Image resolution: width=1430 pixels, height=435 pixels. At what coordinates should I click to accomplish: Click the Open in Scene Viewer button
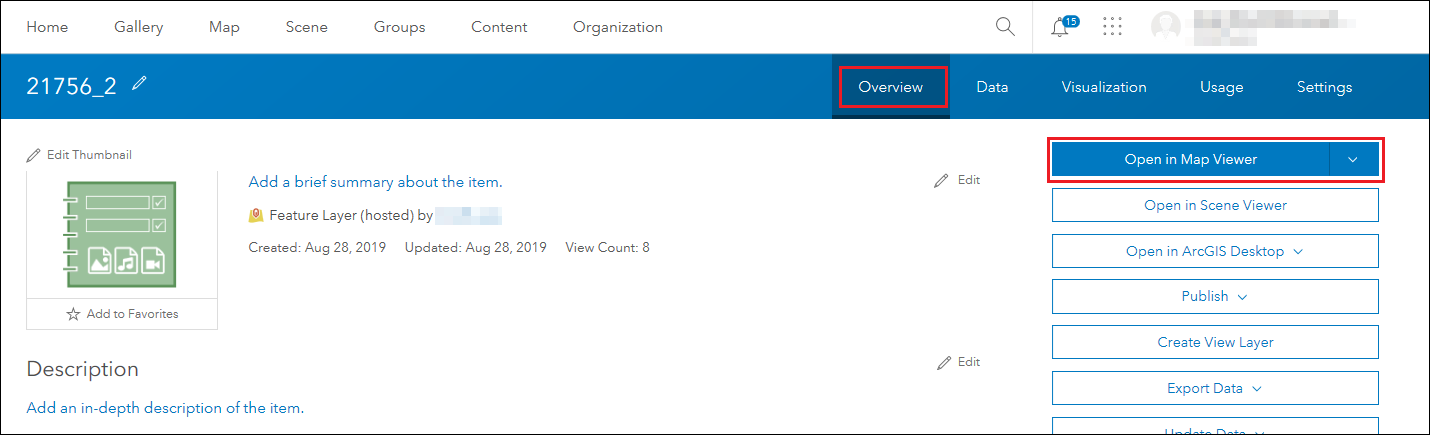point(1215,205)
